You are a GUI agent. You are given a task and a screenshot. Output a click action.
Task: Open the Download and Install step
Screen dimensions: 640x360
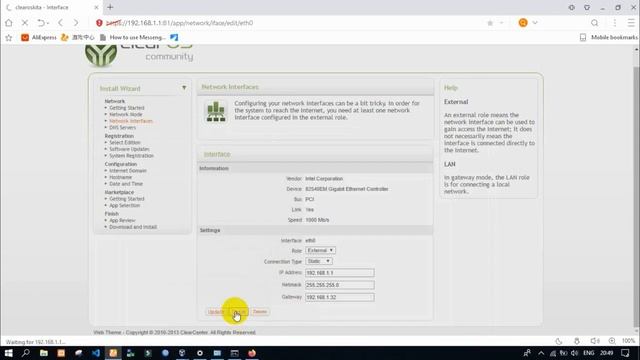click(x=133, y=227)
